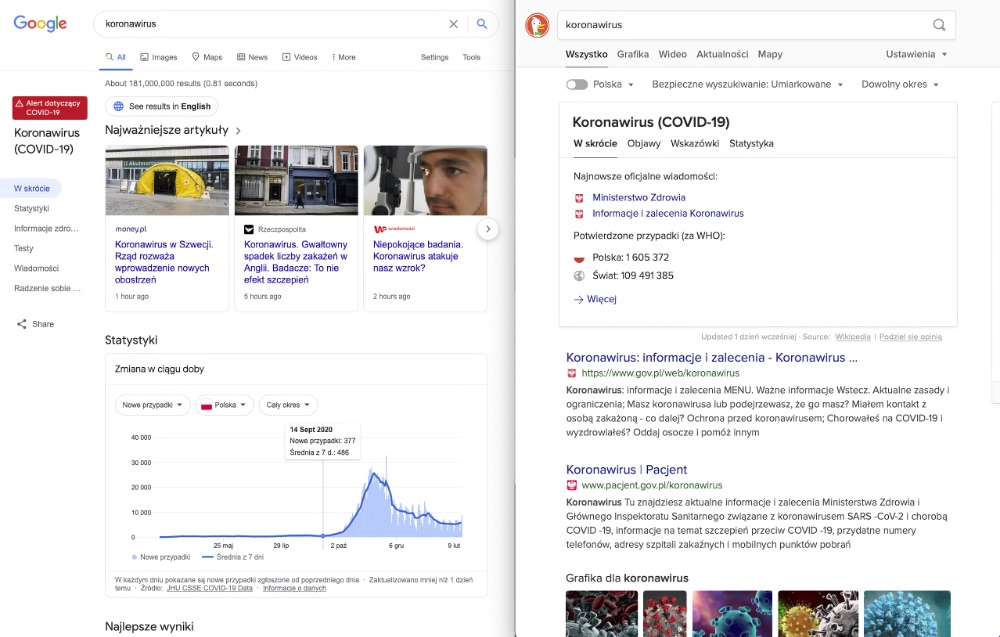
Task: Click the DuckDuckGo search magnifier button
Action: 939,25
